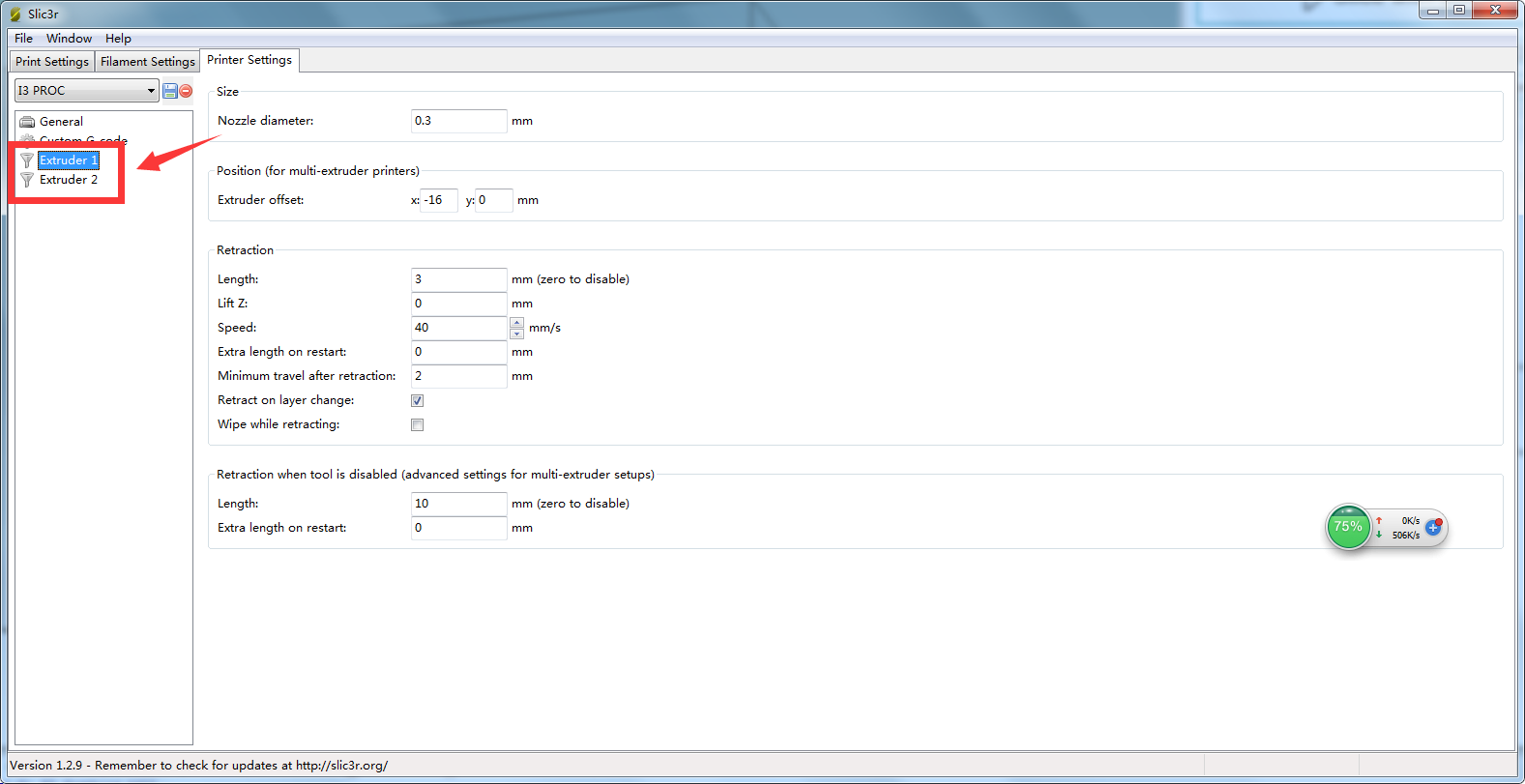The height and width of the screenshot is (784, 1525).
Task: Click the 0K/s upload speed text
Action: 1411,521
